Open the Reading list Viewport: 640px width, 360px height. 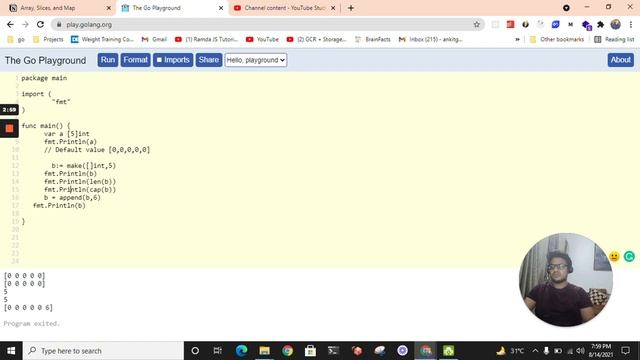(614, 39)
